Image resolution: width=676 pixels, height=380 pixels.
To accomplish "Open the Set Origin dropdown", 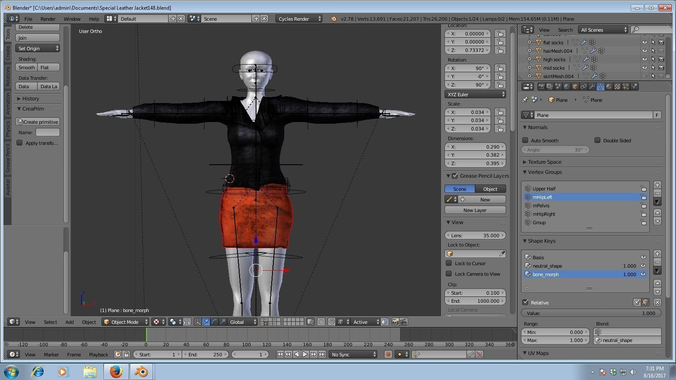I will pos(38,48).
